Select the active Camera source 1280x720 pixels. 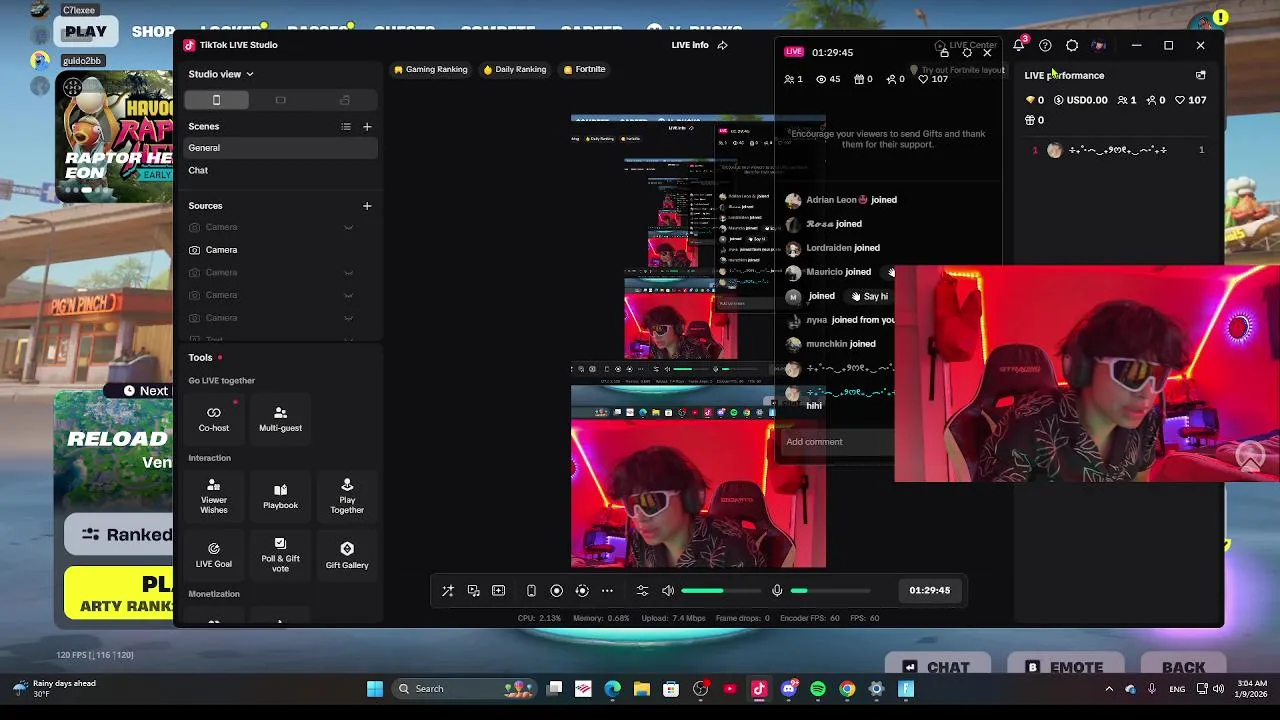point(281,250)
